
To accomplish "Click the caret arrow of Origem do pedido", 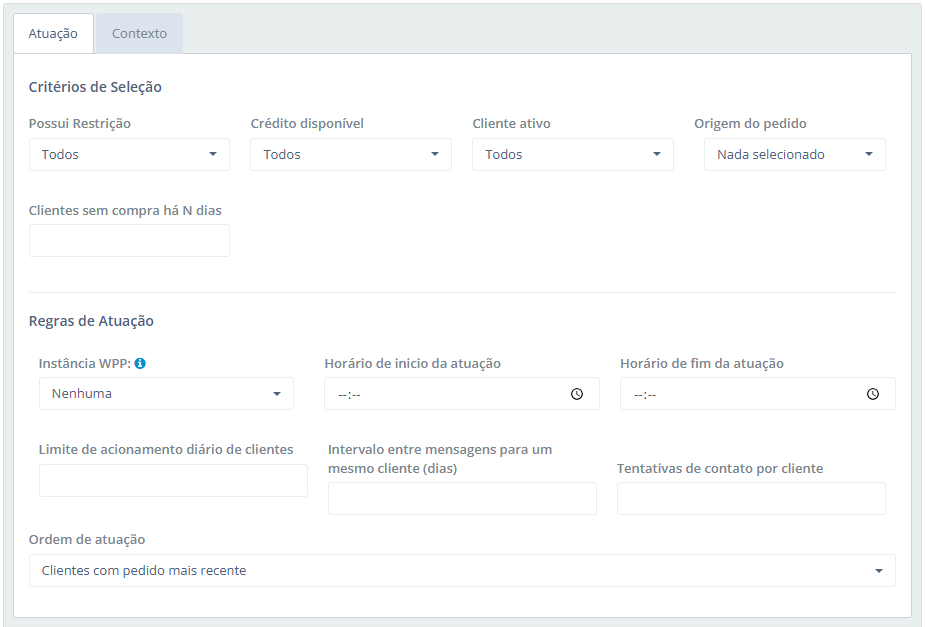I will pyautogui.click(x=868, y=155).
